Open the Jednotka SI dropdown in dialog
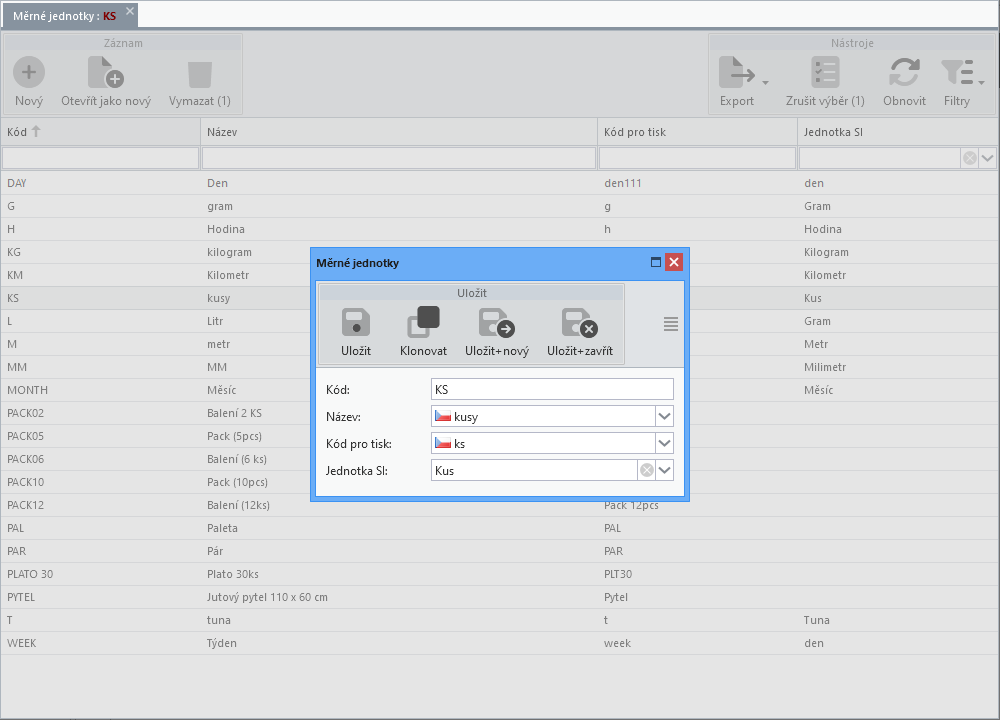Viewport: 1000px width, 720px height. point(665,471)
